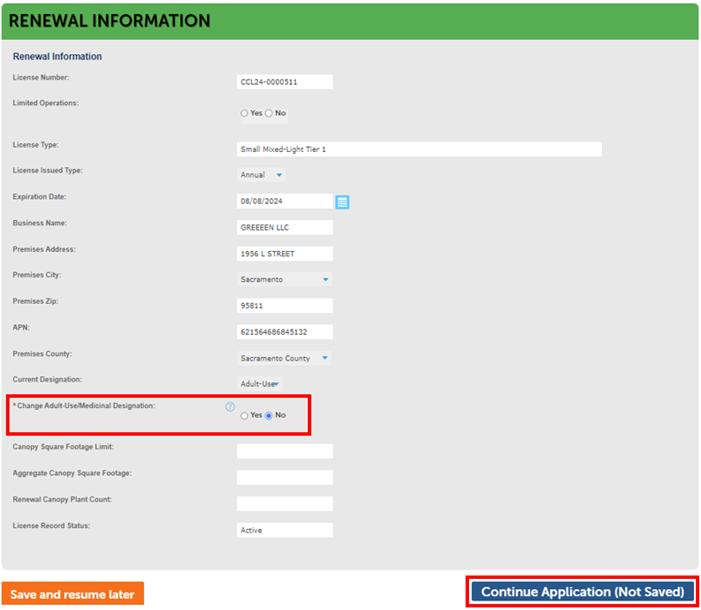
Task: Select Yes for Limited Operations
Action: tap(244, 113)
